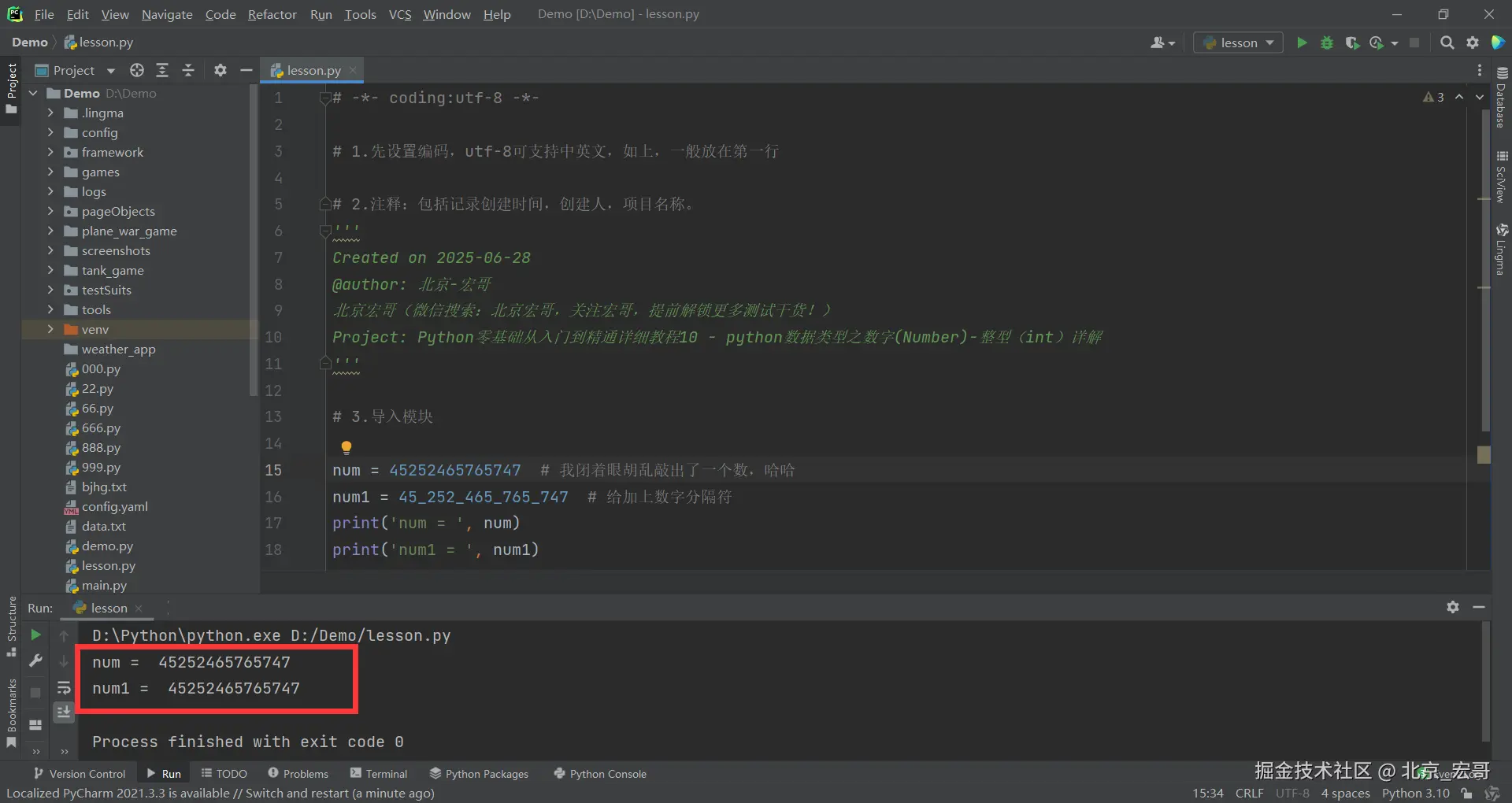The width and height of the screenshot is (1512, 803).
Task: Open the Lingma side panel
Action: click(x=1501, y=250)
